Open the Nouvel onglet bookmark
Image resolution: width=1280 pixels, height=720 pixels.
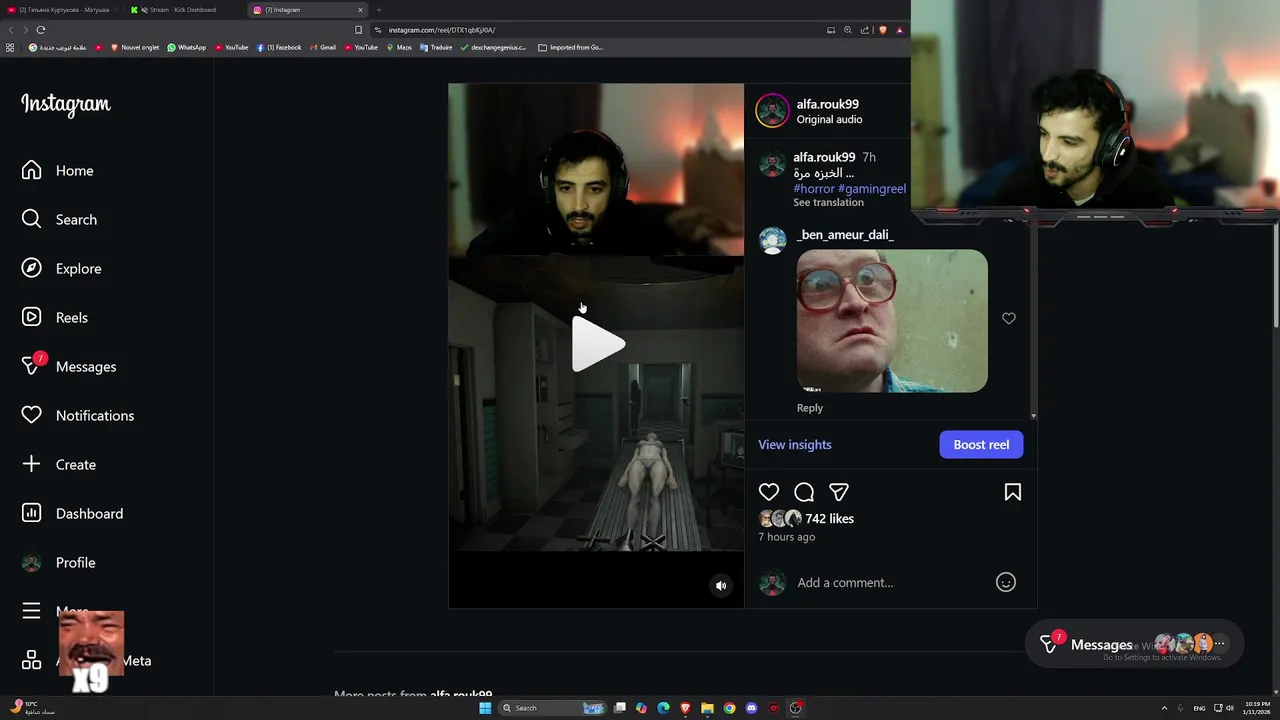pos(135,47)
